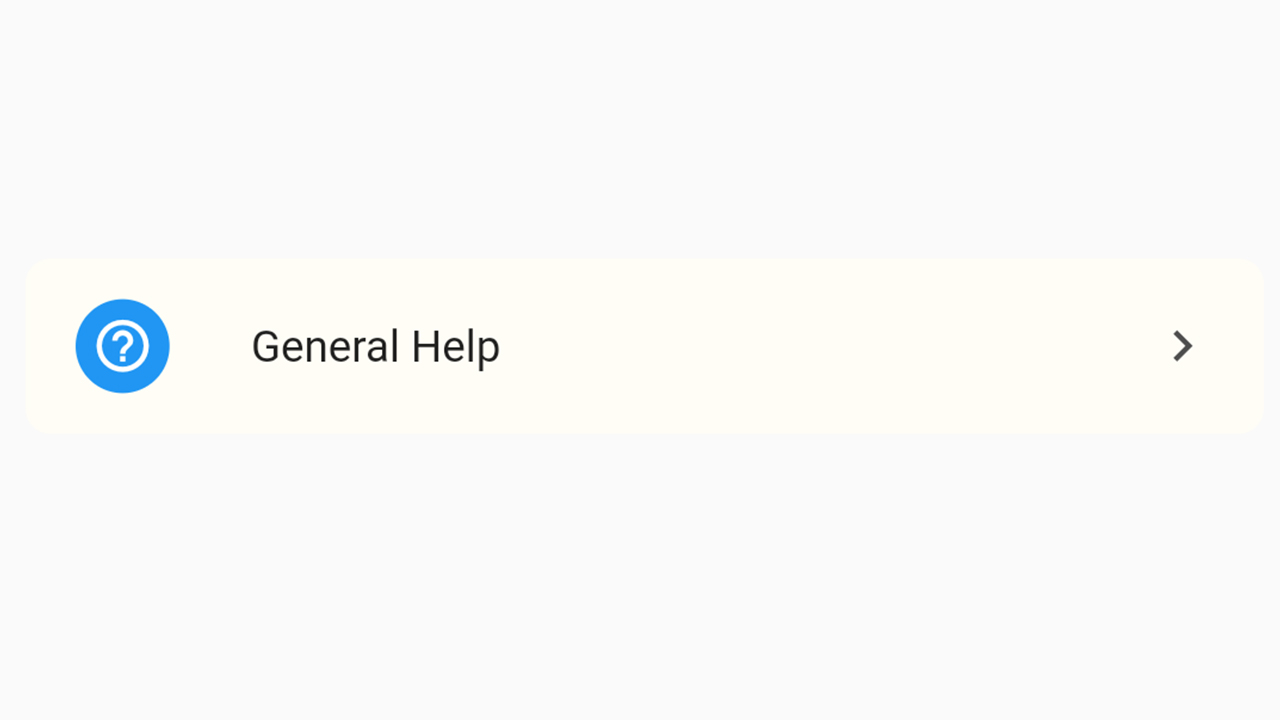
Task: Tap the question mark ring icon
Action: 122,346
